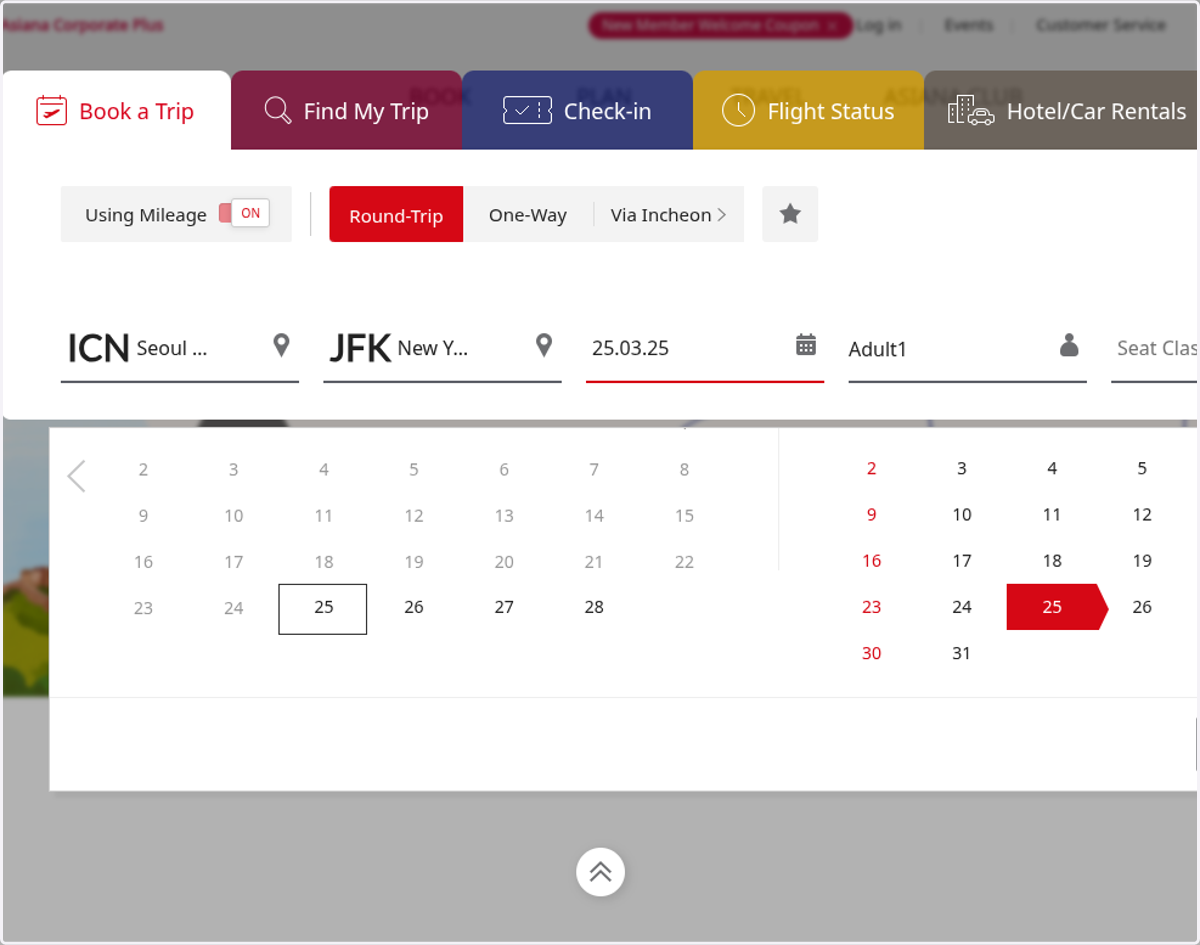Select day 12 in right calendar
This screenshot has height=945, width=1200.
[x=1142, y=515]
